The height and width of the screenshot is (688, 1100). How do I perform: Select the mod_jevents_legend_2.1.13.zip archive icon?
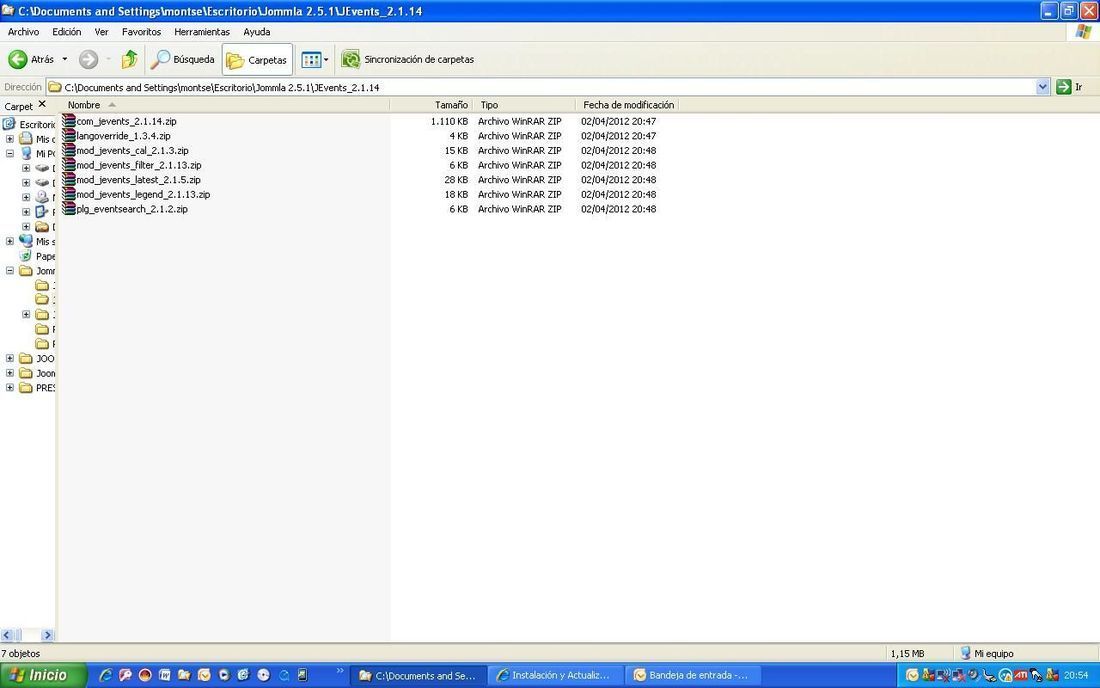(x=69, y=194)
